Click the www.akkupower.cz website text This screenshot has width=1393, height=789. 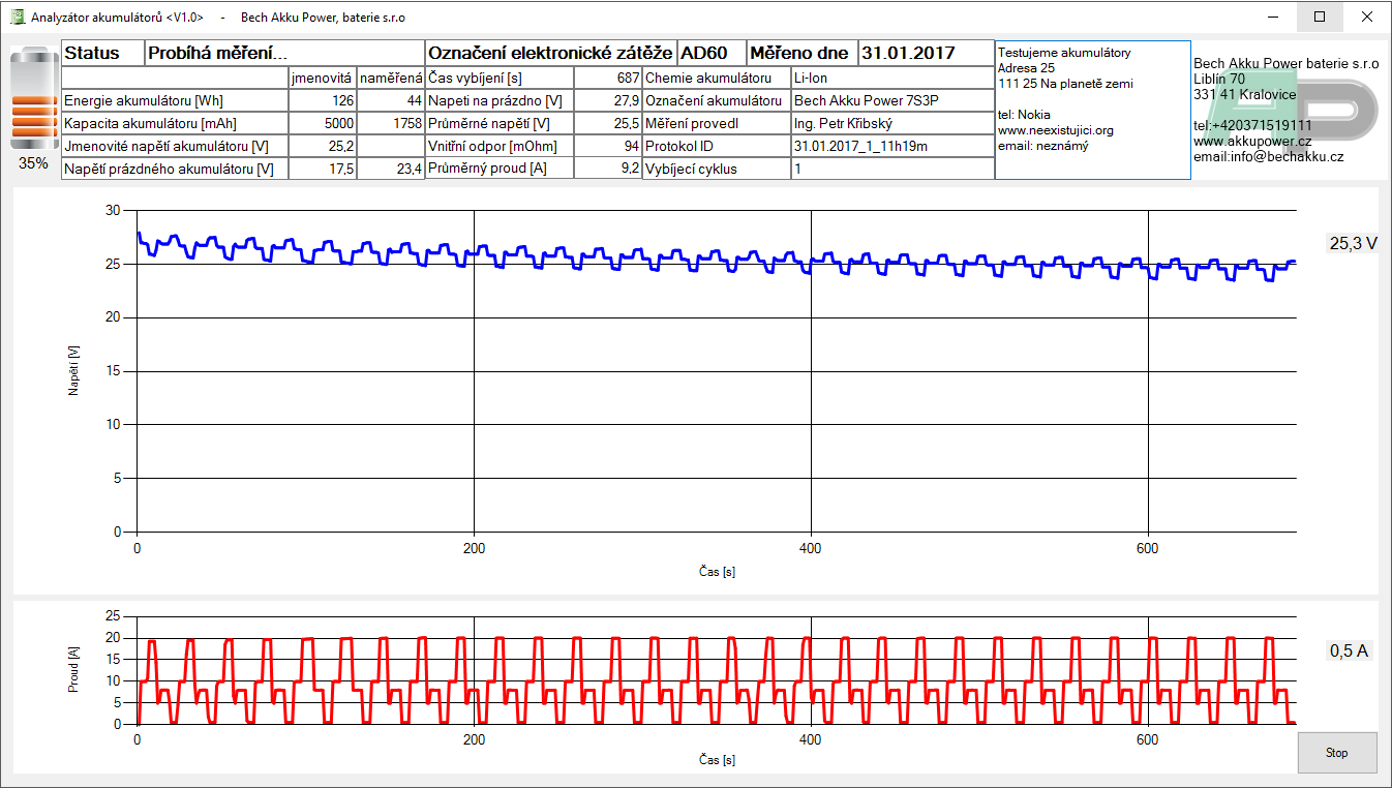point(1252,141)
